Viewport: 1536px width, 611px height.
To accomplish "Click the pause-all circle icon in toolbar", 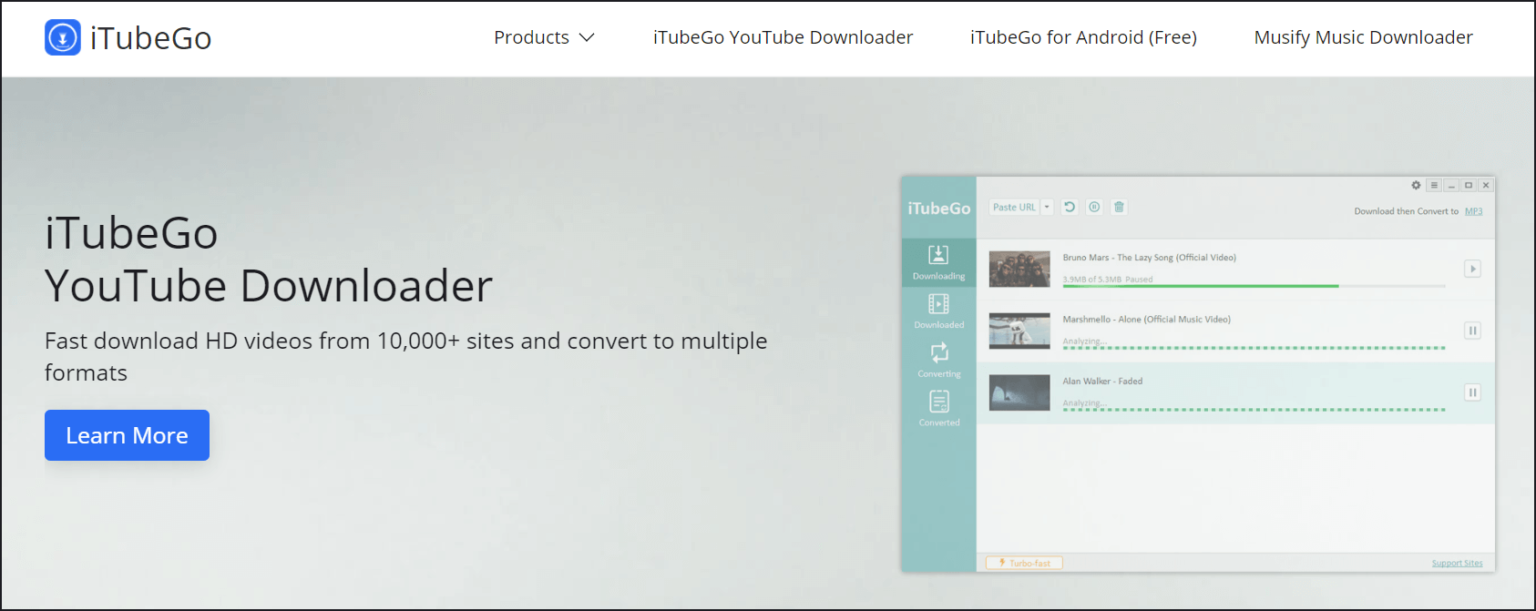I will point(1094,207).
